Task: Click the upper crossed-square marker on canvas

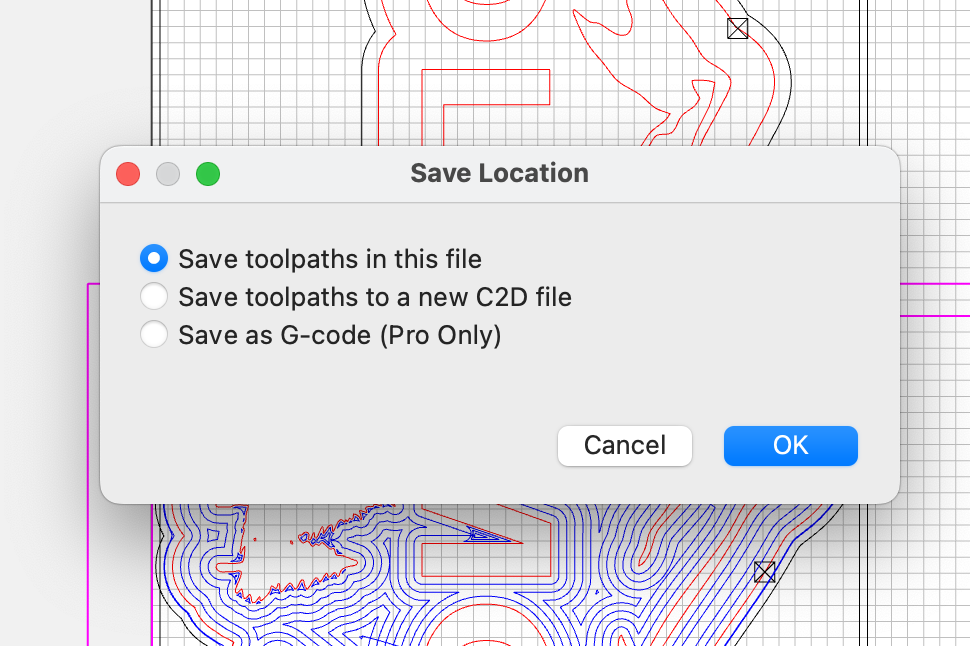Action: click(737, 28)
